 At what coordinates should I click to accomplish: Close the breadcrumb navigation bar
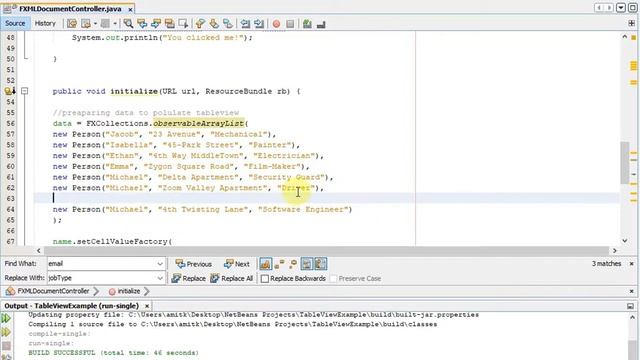tap(631, 291)
